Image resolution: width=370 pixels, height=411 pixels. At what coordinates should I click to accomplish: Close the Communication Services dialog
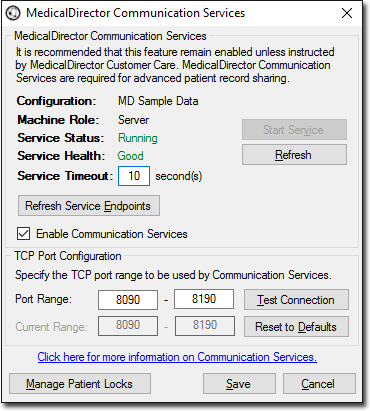tap(347, 13)
